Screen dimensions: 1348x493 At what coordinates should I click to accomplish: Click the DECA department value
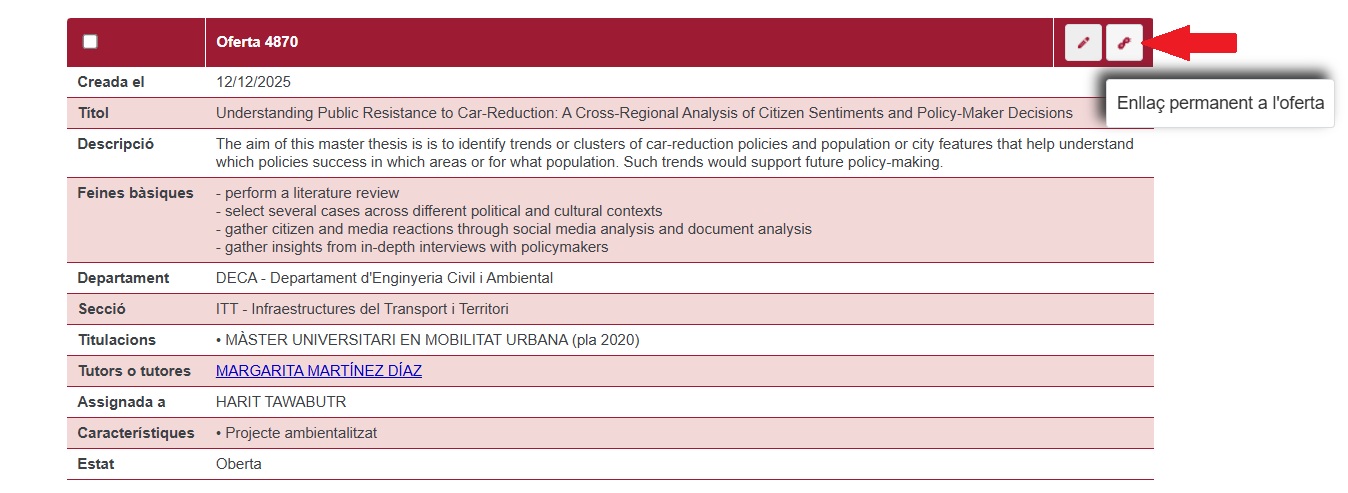(384, 278)
